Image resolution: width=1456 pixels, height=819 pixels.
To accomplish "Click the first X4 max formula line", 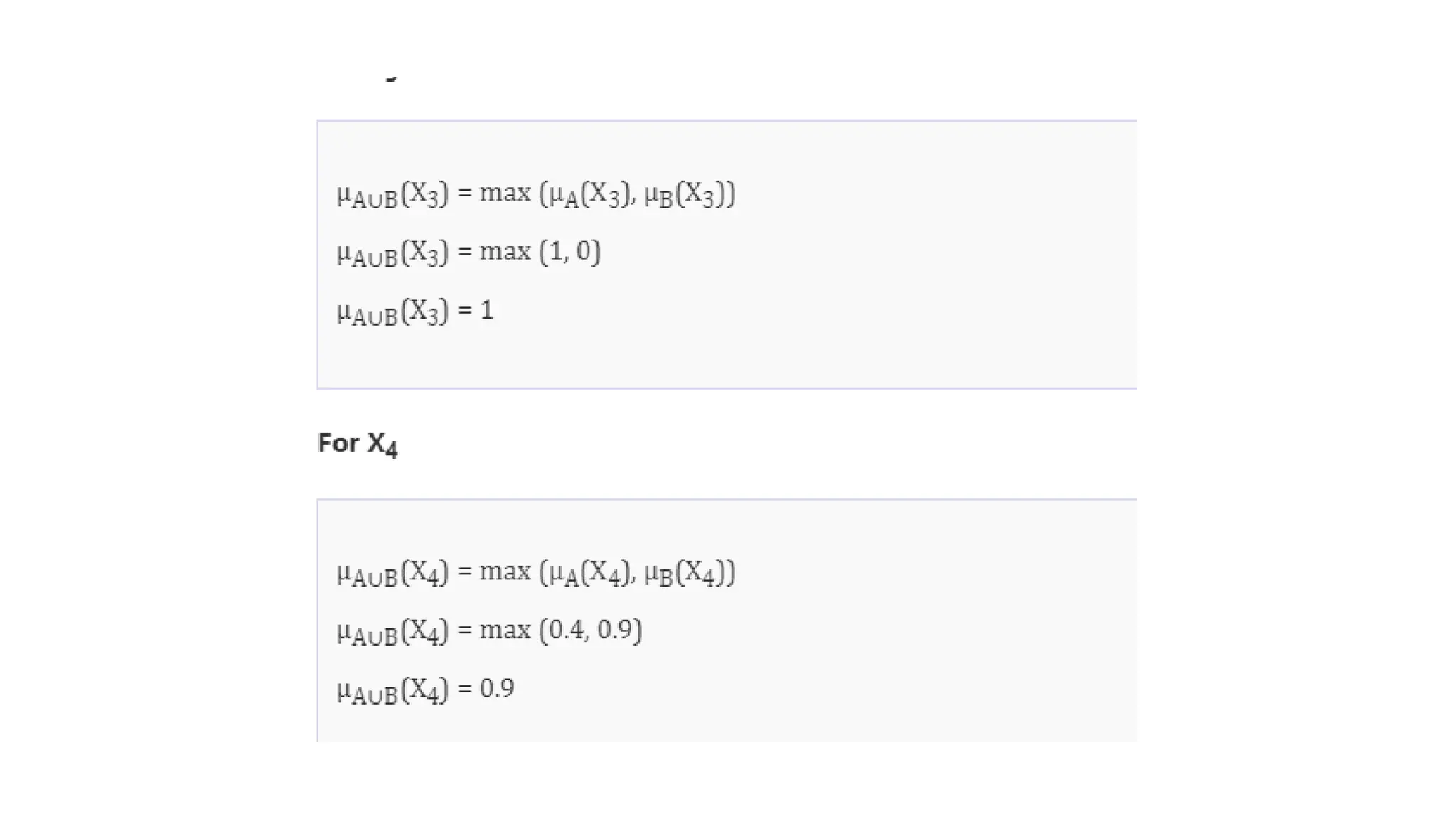I will point(536,572).
